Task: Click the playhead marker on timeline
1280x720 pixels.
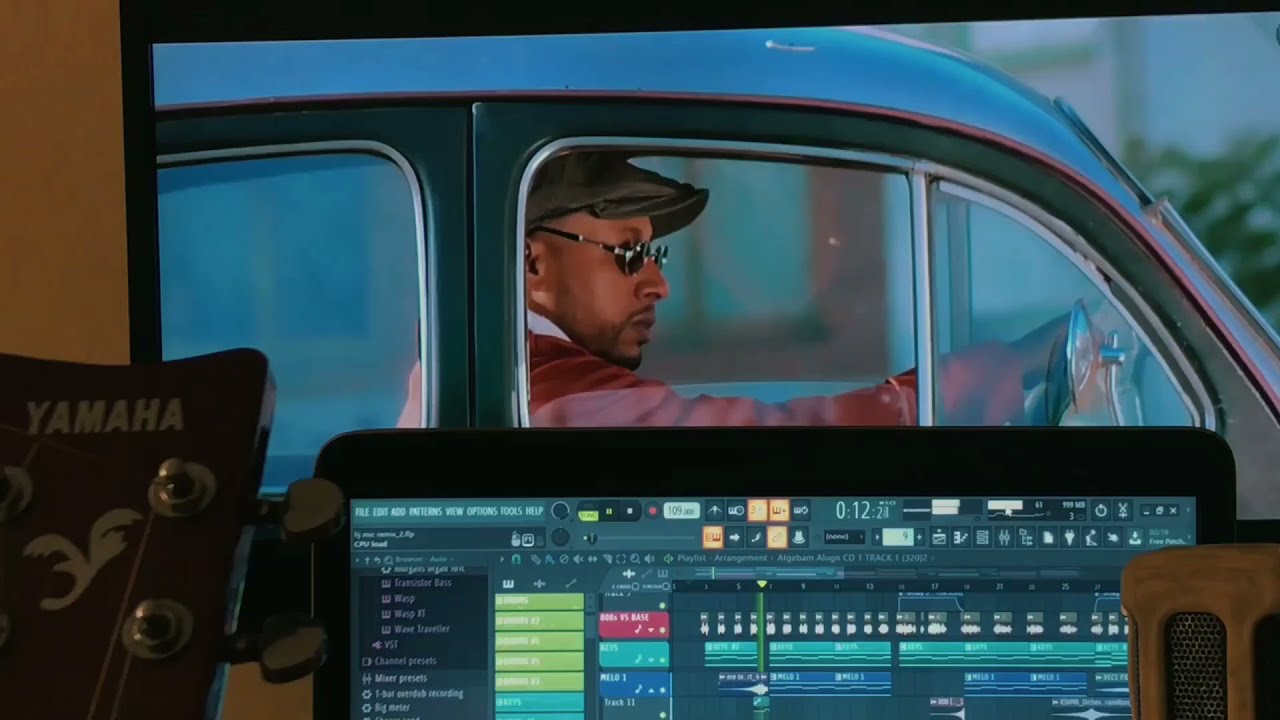Action: coord(762,584)
